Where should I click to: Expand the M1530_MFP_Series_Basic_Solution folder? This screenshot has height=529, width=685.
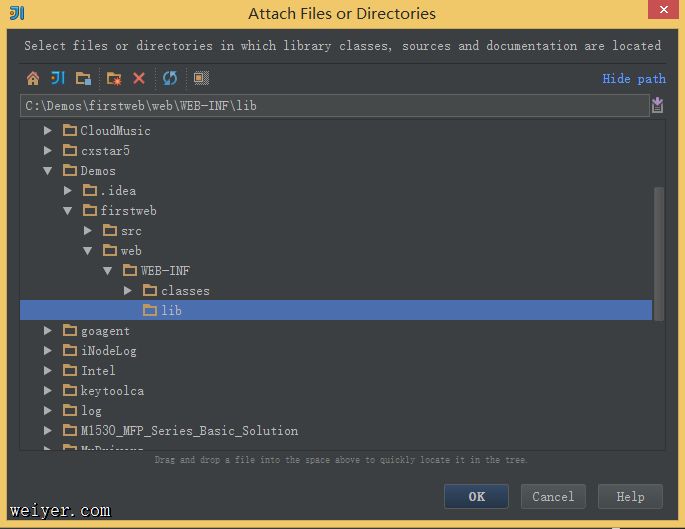point(48,430)
